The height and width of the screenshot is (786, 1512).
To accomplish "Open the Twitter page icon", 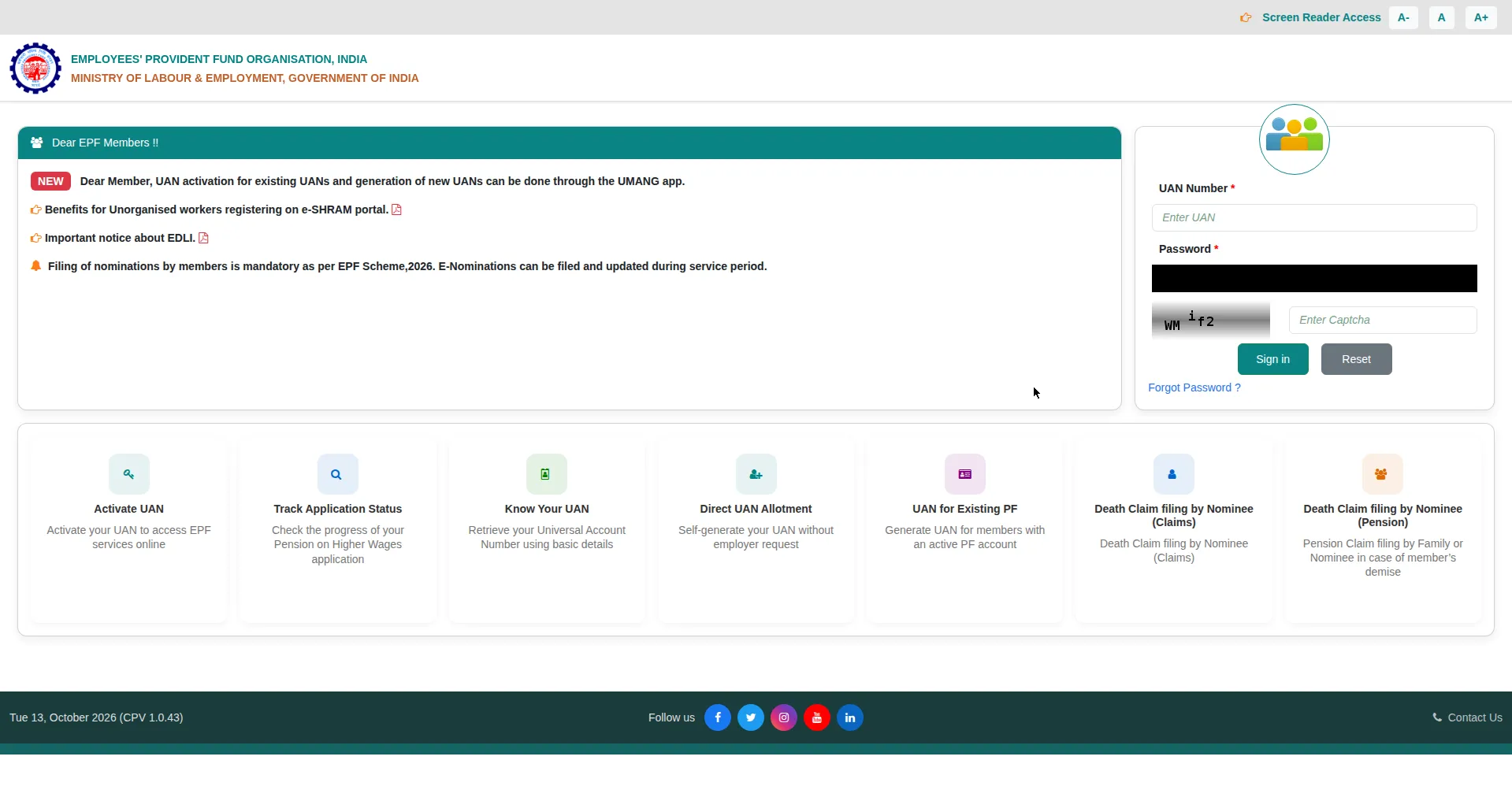I will pyautogui.click(x=751, y=717).
